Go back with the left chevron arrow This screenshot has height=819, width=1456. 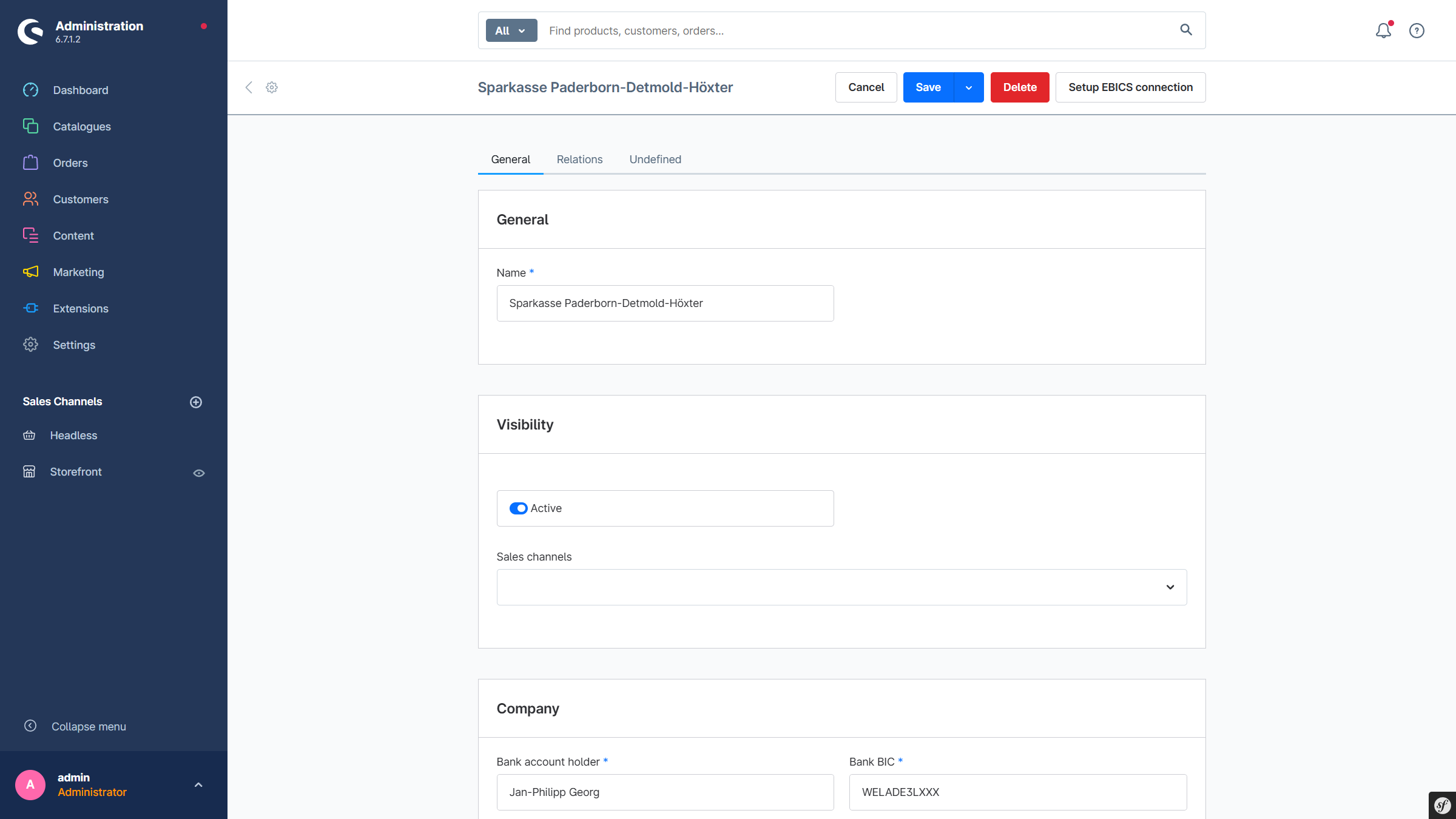click(x=249, y=87)
